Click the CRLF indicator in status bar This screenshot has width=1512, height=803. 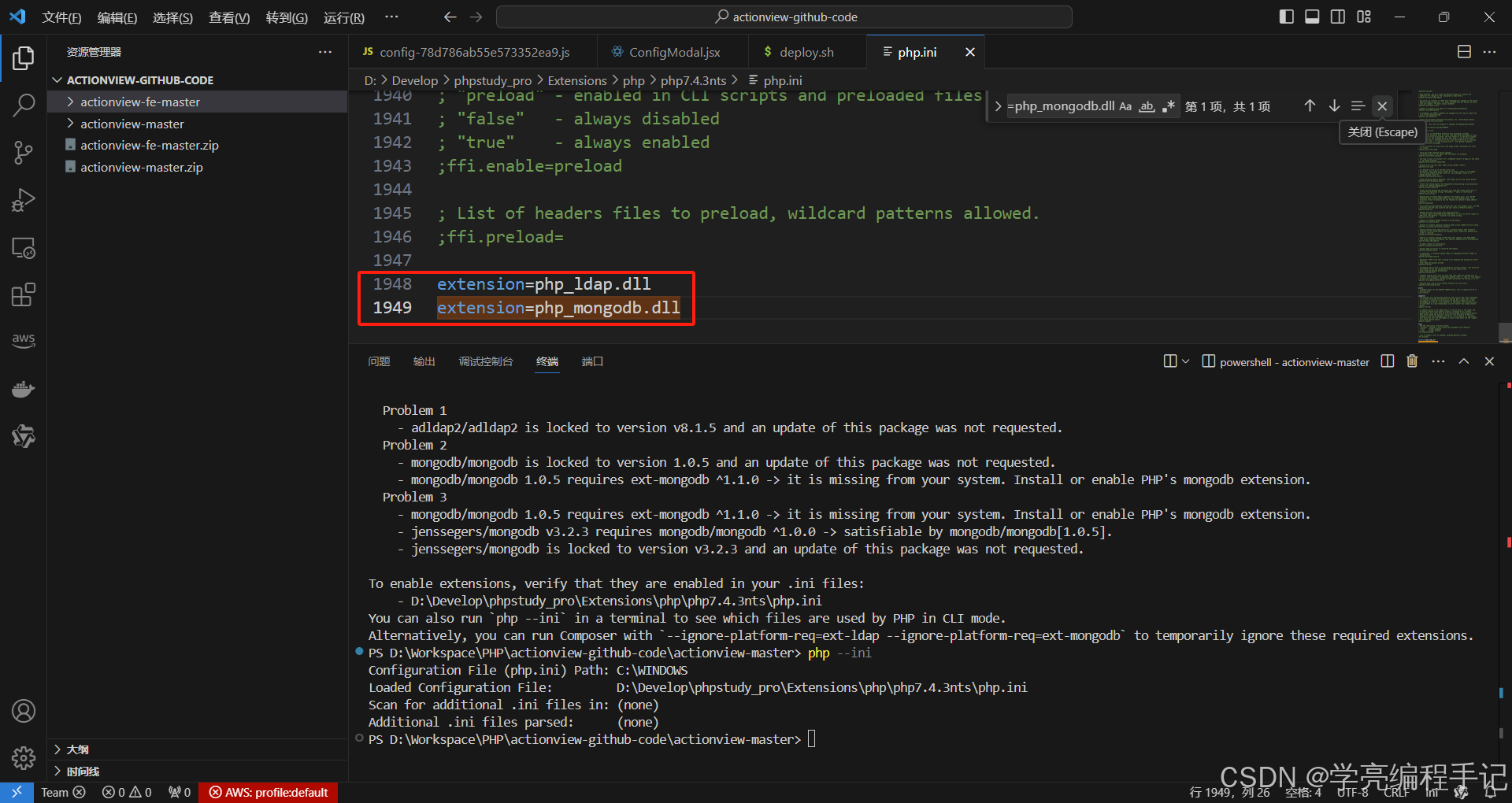point(1395,792)
